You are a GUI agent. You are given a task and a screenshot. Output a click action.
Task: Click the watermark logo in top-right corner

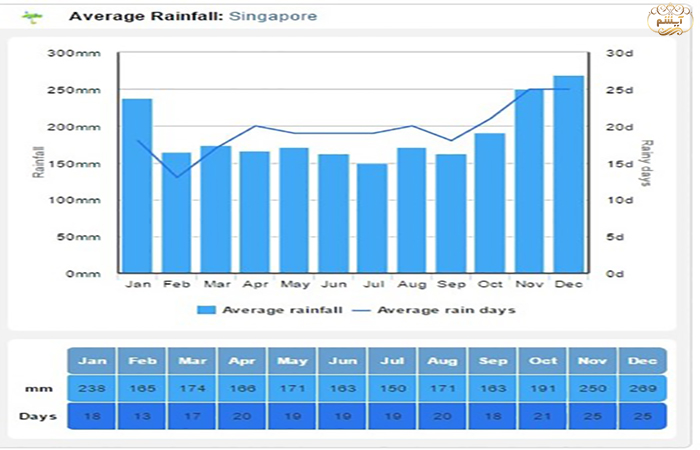point(665,19)
